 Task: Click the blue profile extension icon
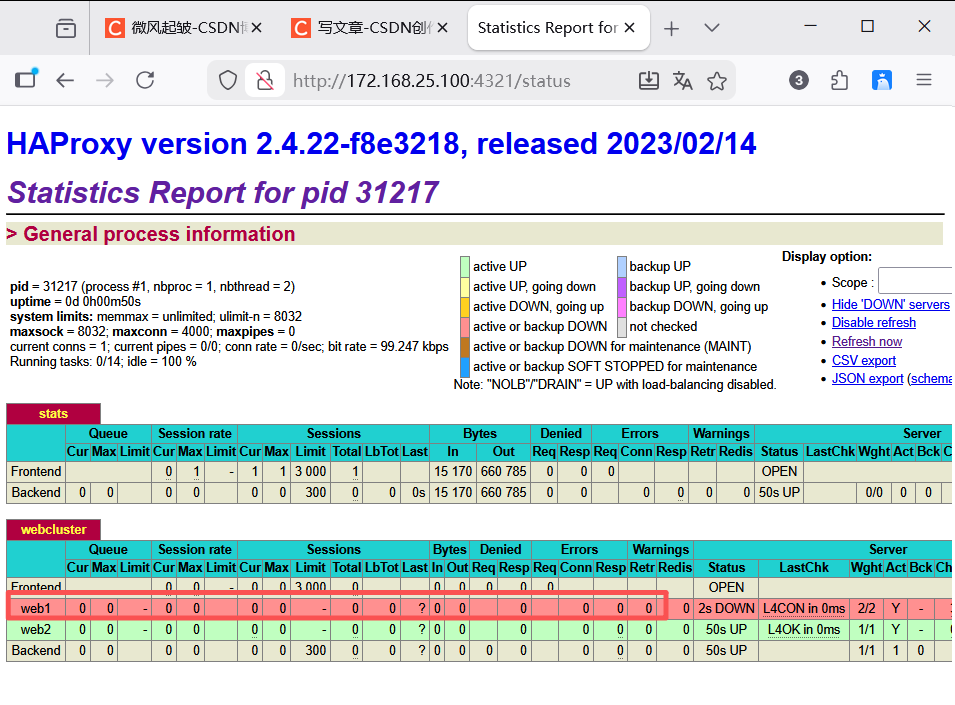pos(881,80)
